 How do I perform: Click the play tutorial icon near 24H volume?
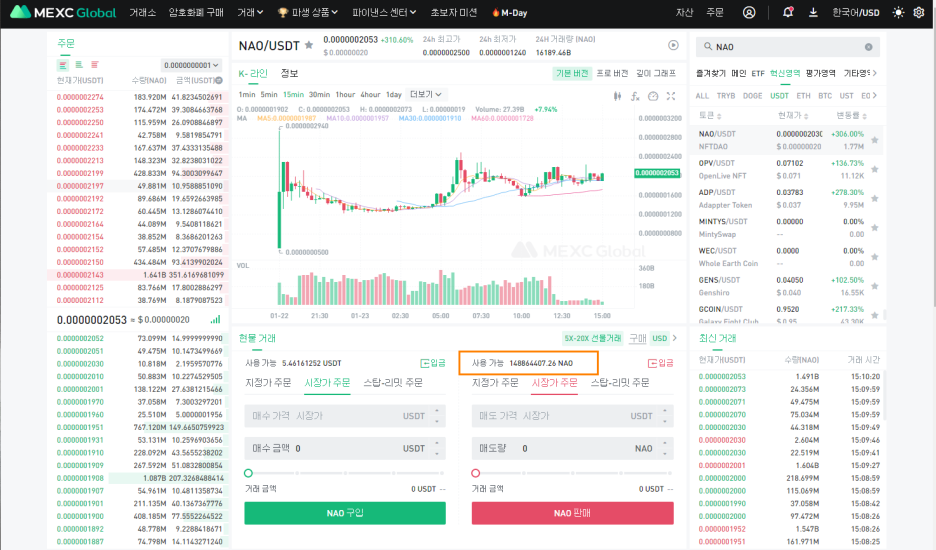673,45
